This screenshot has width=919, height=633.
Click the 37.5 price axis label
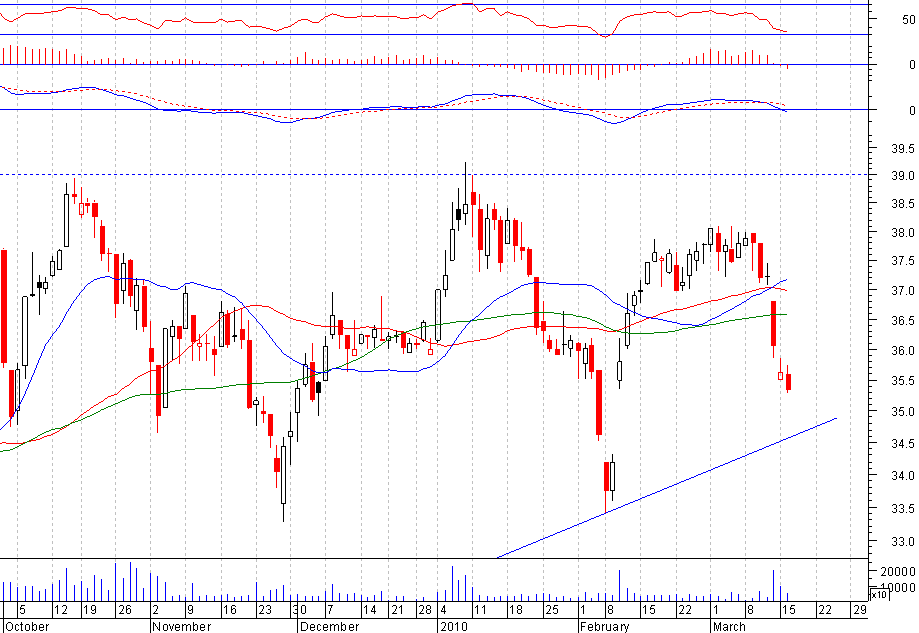(903, 261)
